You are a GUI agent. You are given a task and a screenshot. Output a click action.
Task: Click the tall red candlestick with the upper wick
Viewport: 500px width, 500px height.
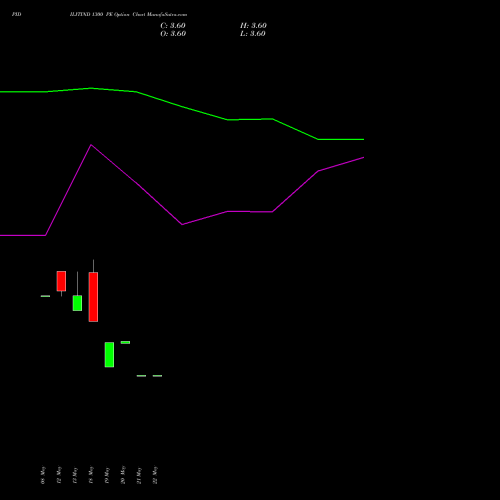(93, 297)
